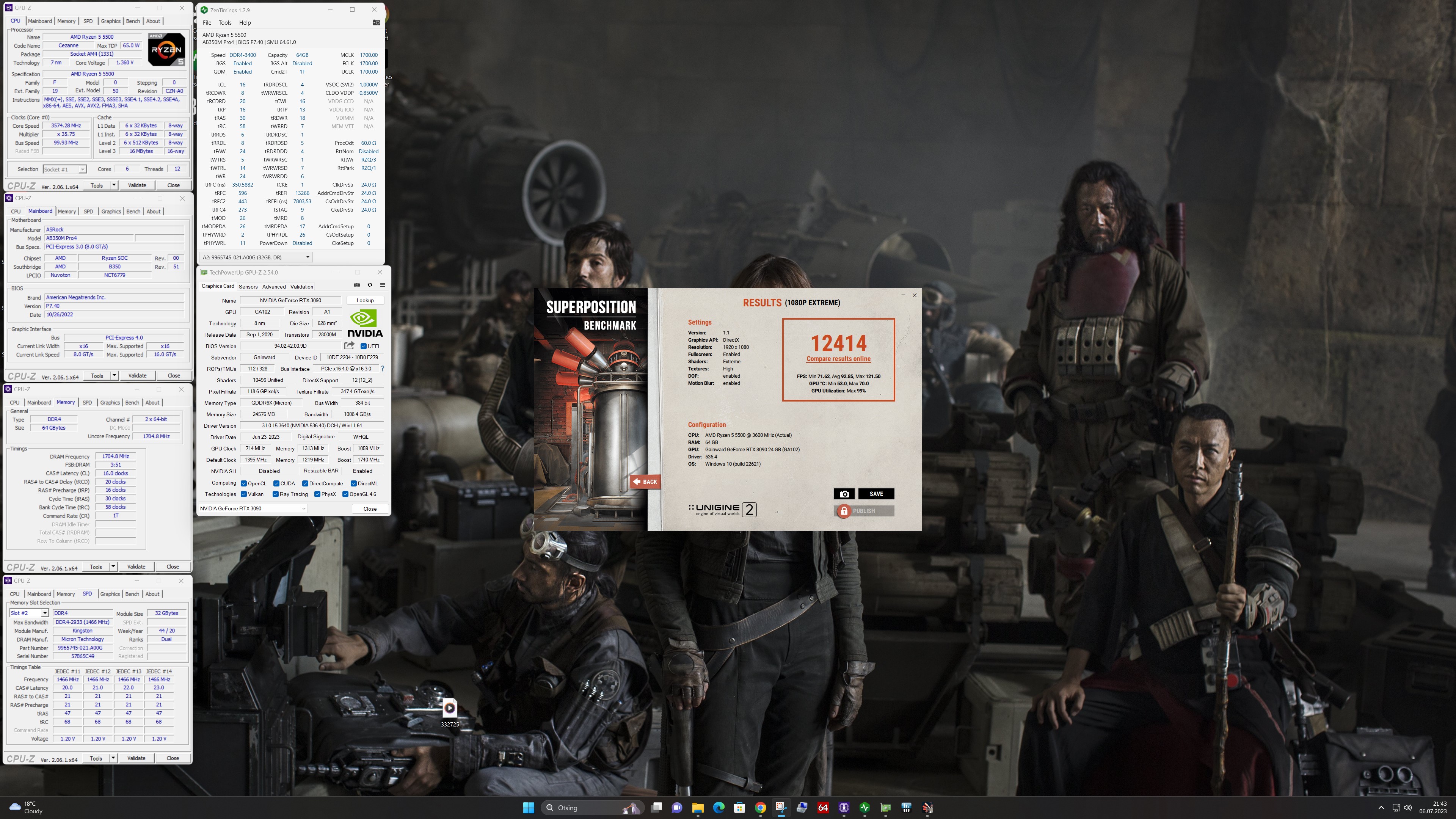Toggle the Vulkan checkbox
This screenshot has height=819, width=1456.
[x=243, y=494]
